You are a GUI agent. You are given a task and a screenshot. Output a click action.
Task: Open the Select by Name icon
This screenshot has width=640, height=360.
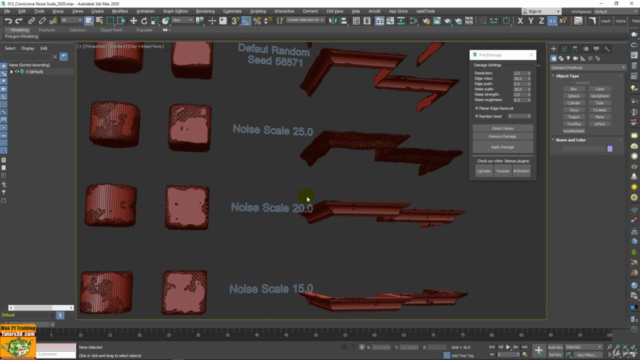coord(99,21)
